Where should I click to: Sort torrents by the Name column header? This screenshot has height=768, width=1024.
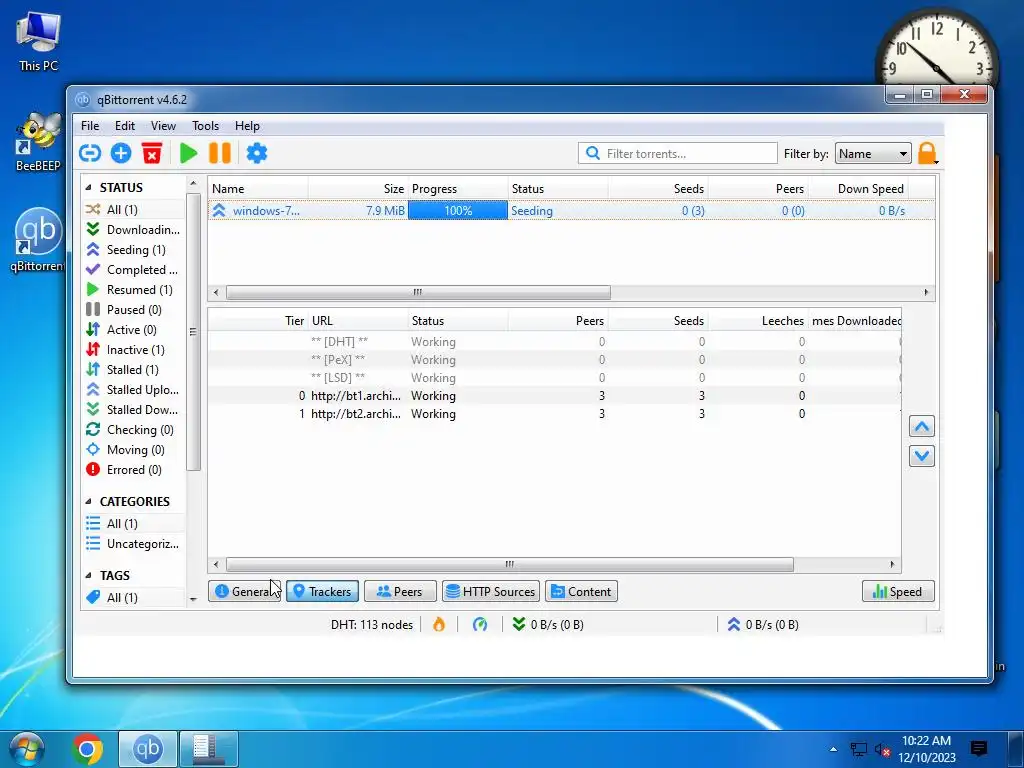point(258,189)
